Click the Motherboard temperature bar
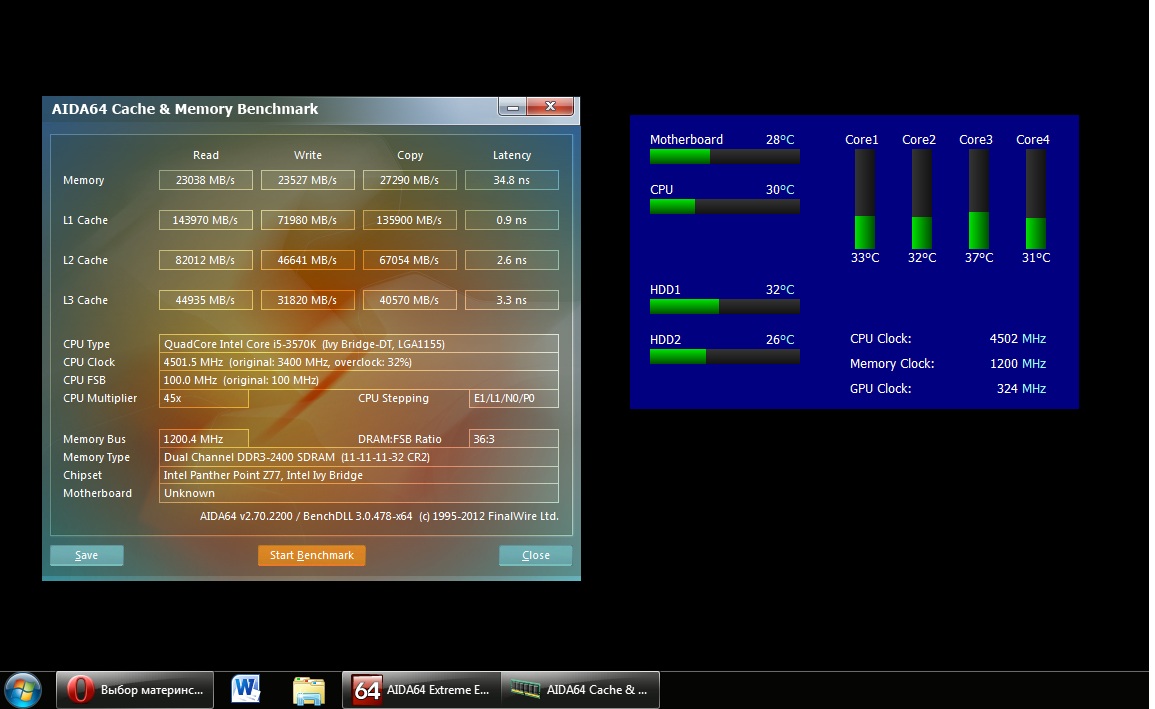This screenshot has width=1155, height=709. [x=724, y=156]
